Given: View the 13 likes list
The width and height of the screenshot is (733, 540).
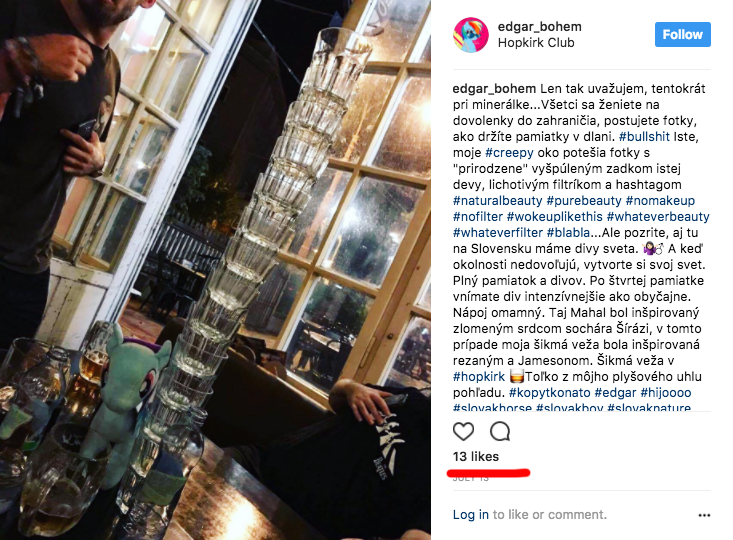Looking at the screenshot, I should click(x=475, y=456).
